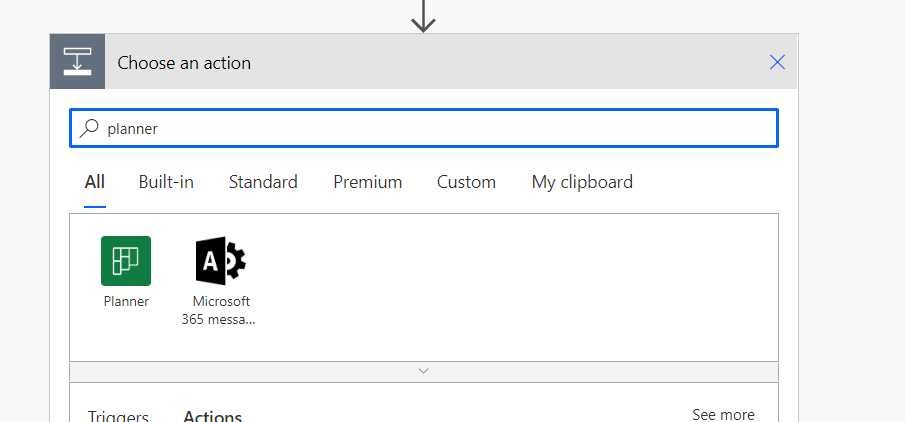Focus the search field containing "planner"
905x422 pixels.
(x=430, y=128)
